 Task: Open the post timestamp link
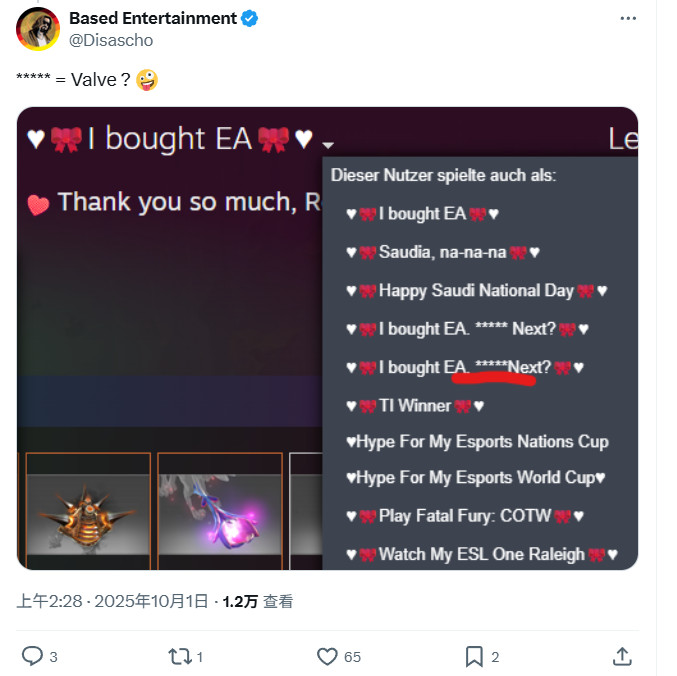click(x=113, y=601)
